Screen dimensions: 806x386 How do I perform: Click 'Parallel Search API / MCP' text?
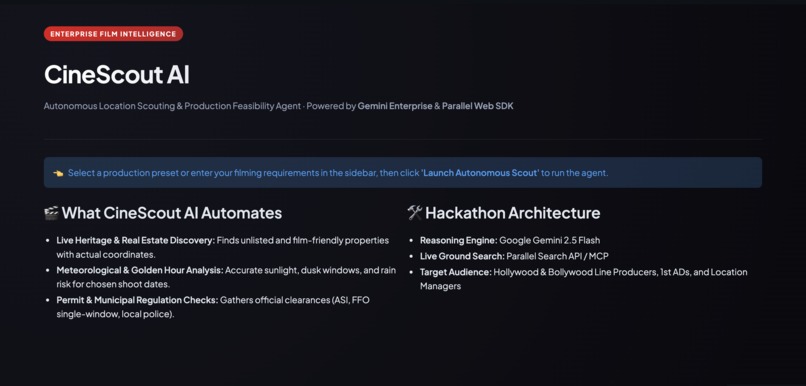(x=557, y=256)
